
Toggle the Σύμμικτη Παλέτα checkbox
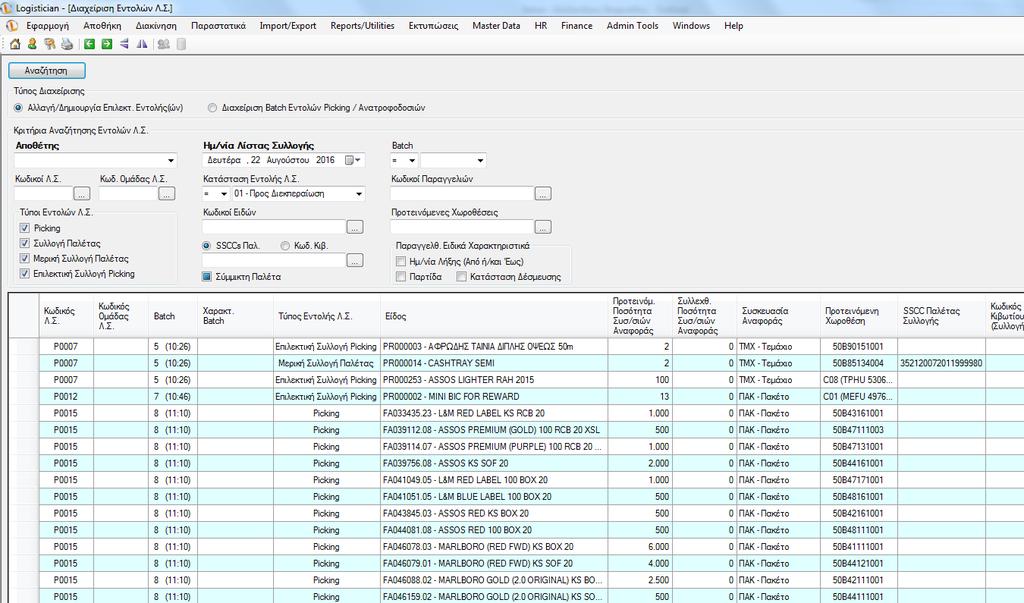[x=207, y=277]
